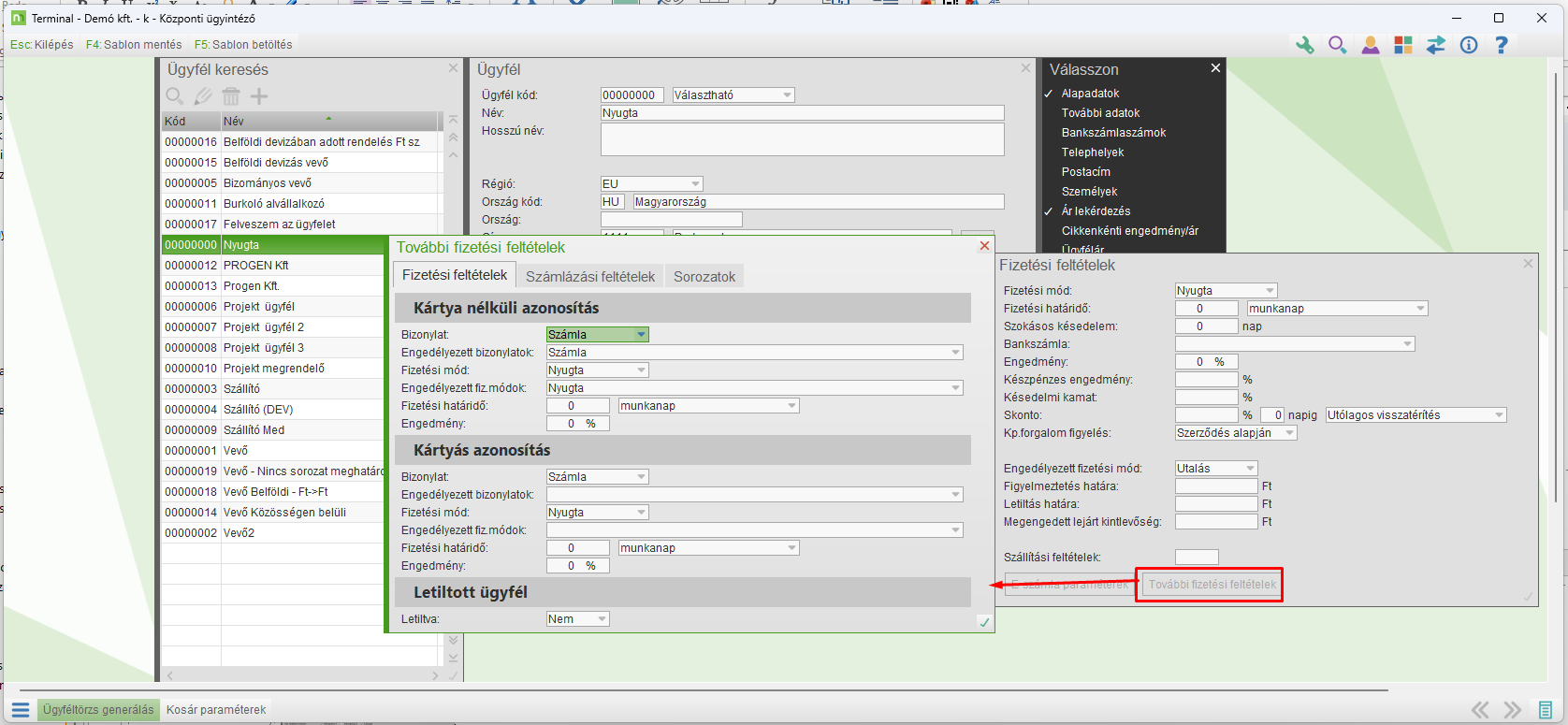Open the purple magnifier search tool
This screenshot has height=725, width=1568.
pyautogui.click(x=1337, y=45)
